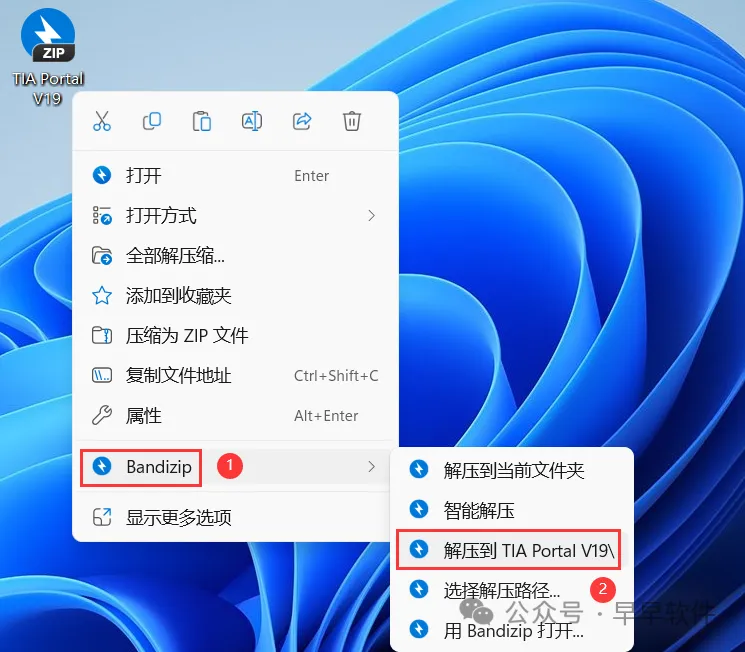This screenshot has width=745, height=652.
Task: Choose 解压到当前文件夹 in Bandizip submenu
Action: [512, 470]
